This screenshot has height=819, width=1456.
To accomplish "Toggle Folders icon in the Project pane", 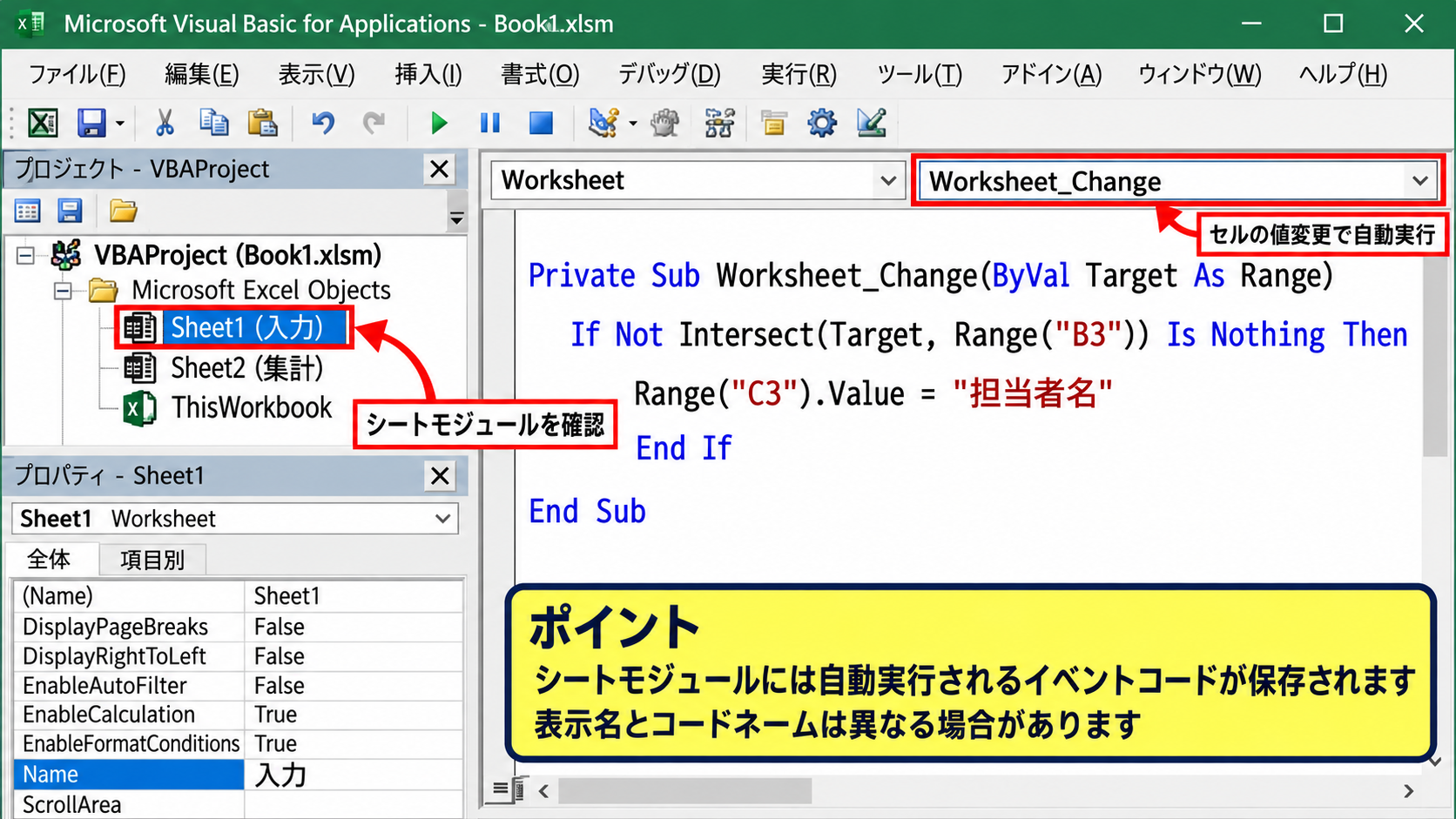I will coord(123,211).
